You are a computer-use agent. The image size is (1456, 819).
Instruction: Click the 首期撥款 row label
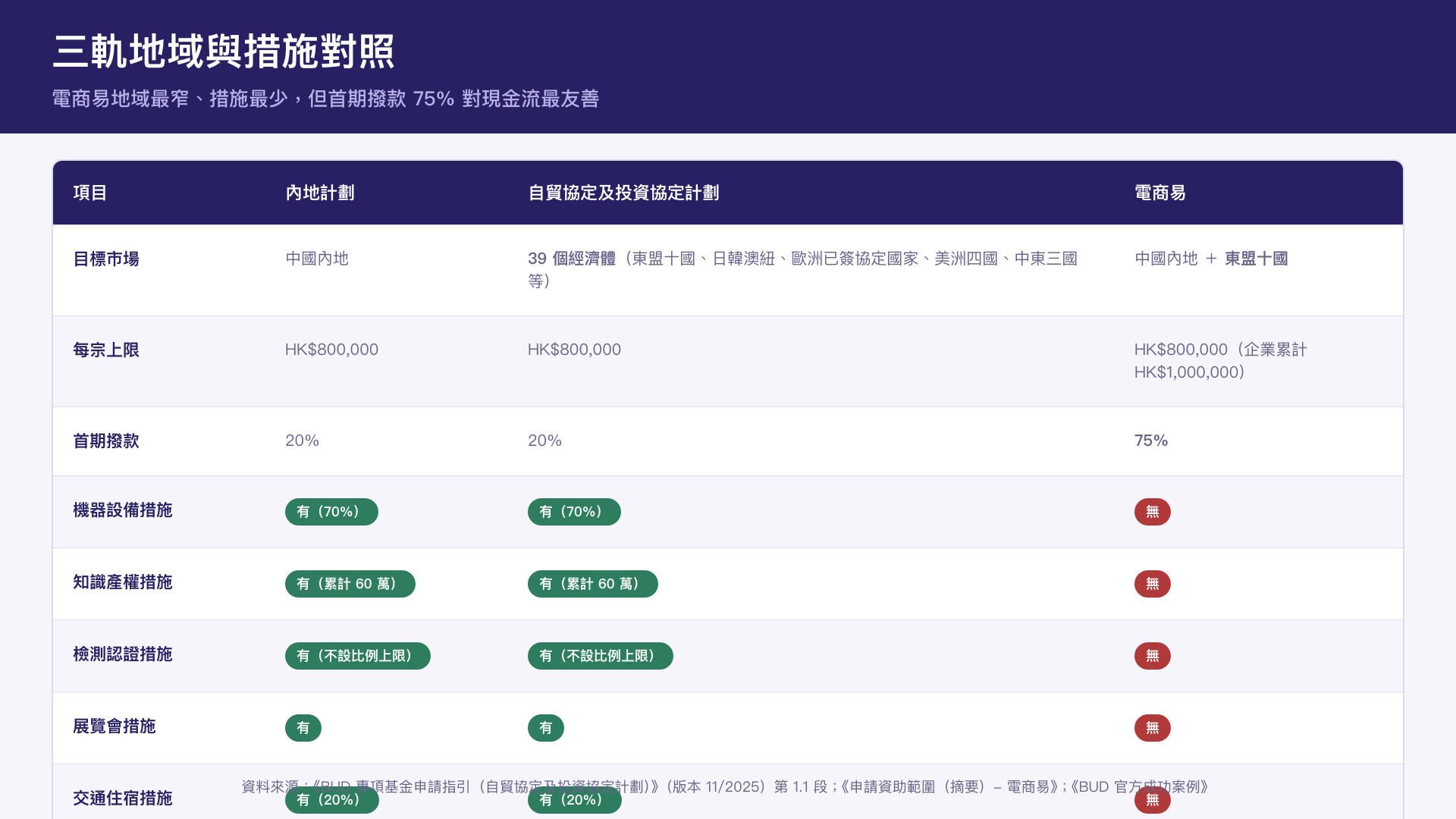(x=106, y=441)
